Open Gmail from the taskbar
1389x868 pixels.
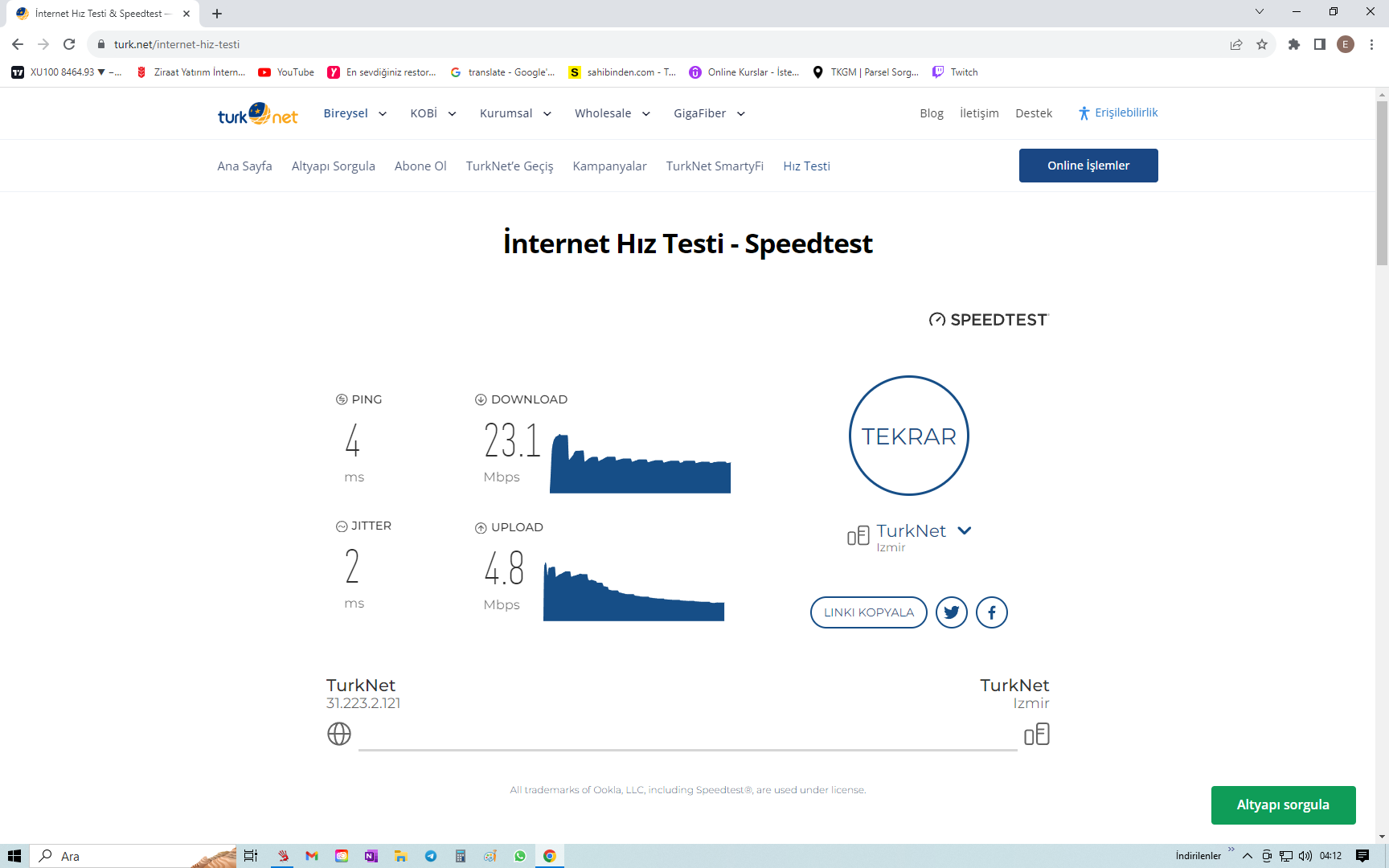click(x=312, y=856)
